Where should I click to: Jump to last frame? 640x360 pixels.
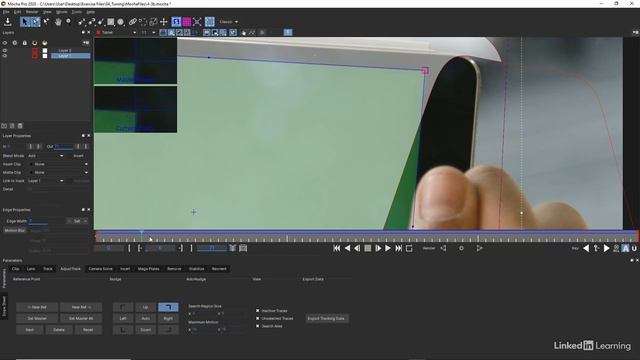(399, 248)
